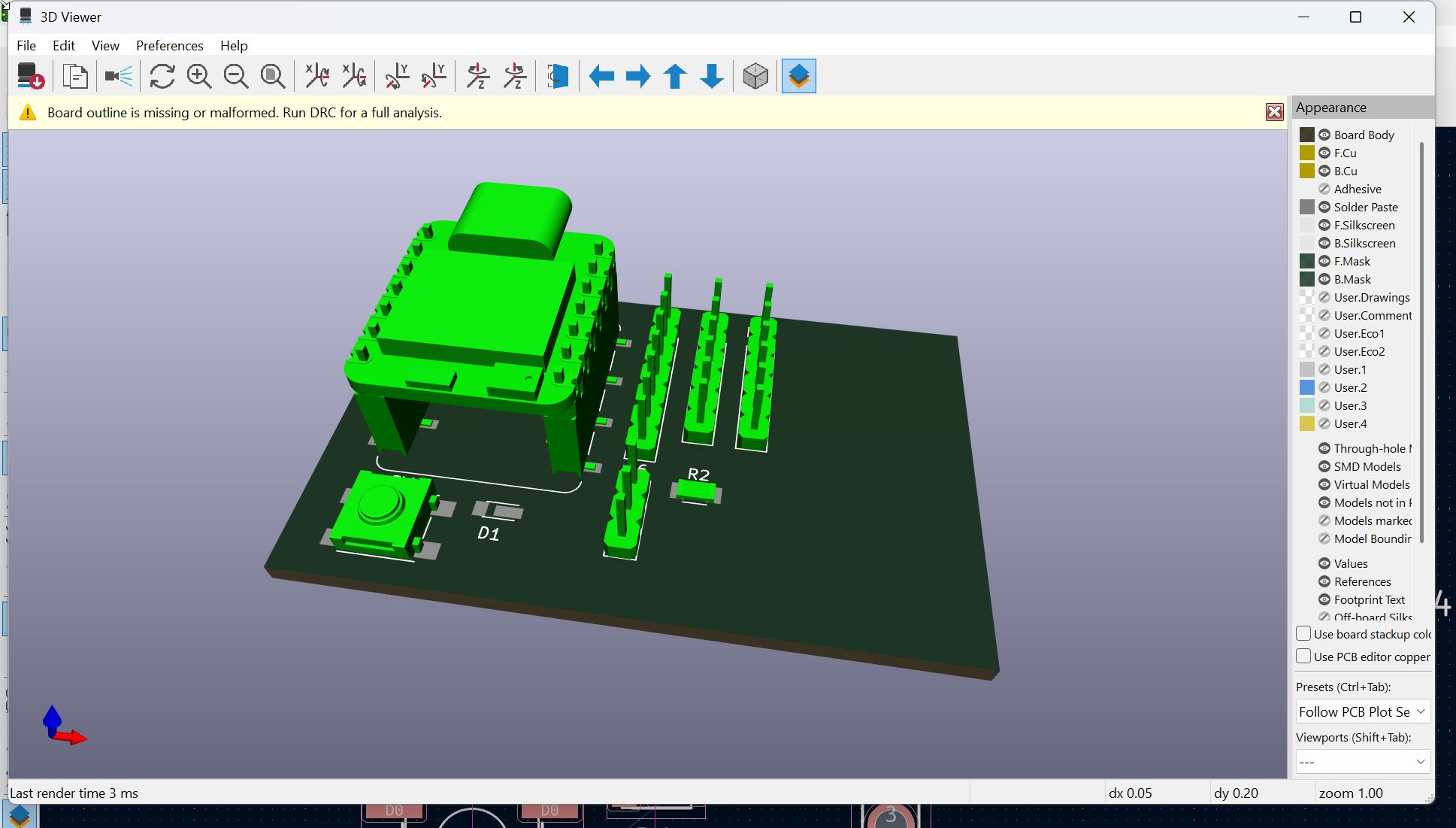1456x828 pixels.
Task: Open the View menu
Action: [104, 45]
